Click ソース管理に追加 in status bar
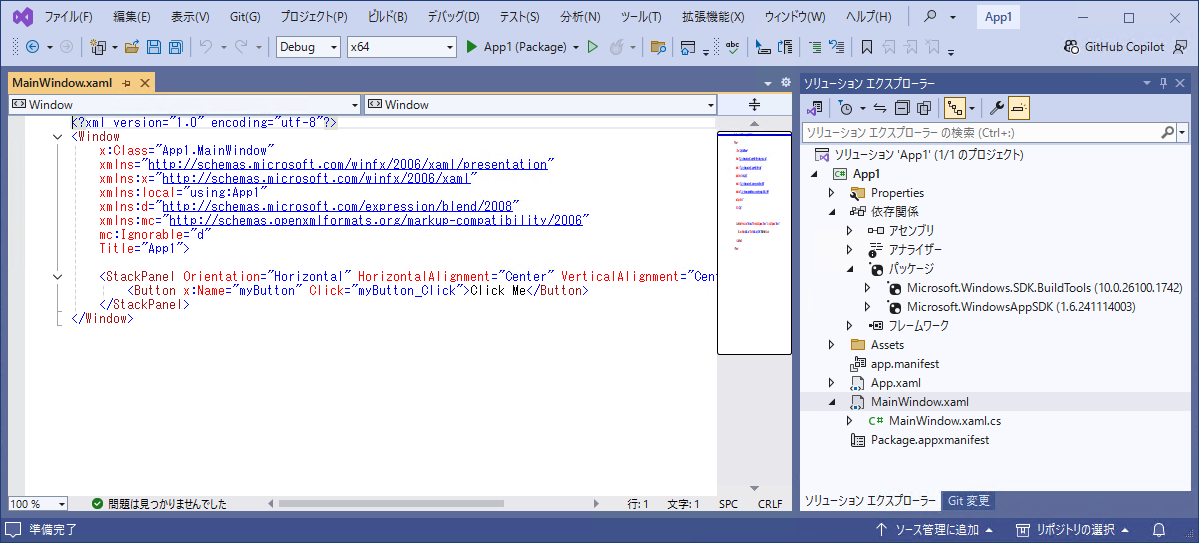Viewport: 1199px width, 543px height. click(x=934, y=529)
